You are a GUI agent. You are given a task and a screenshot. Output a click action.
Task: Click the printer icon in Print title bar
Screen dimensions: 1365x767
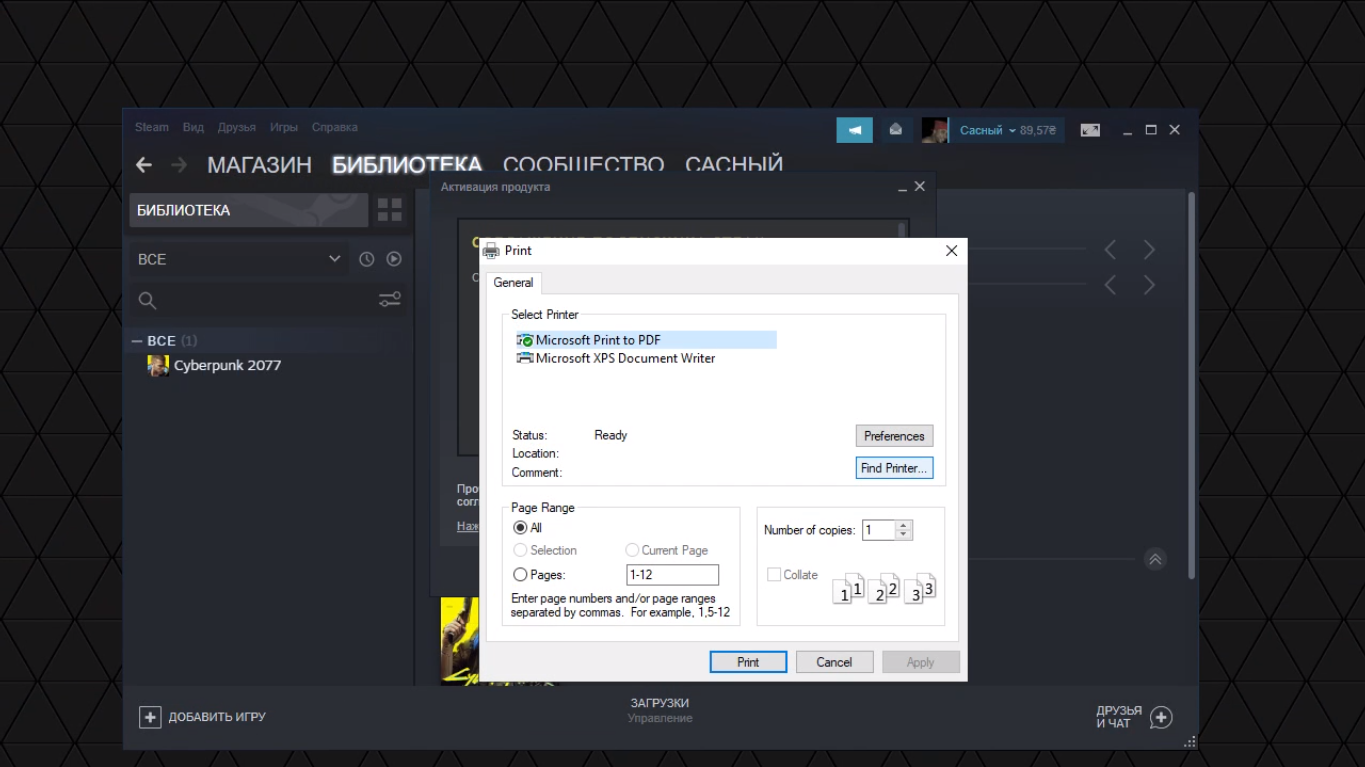[x=491, y=250]
